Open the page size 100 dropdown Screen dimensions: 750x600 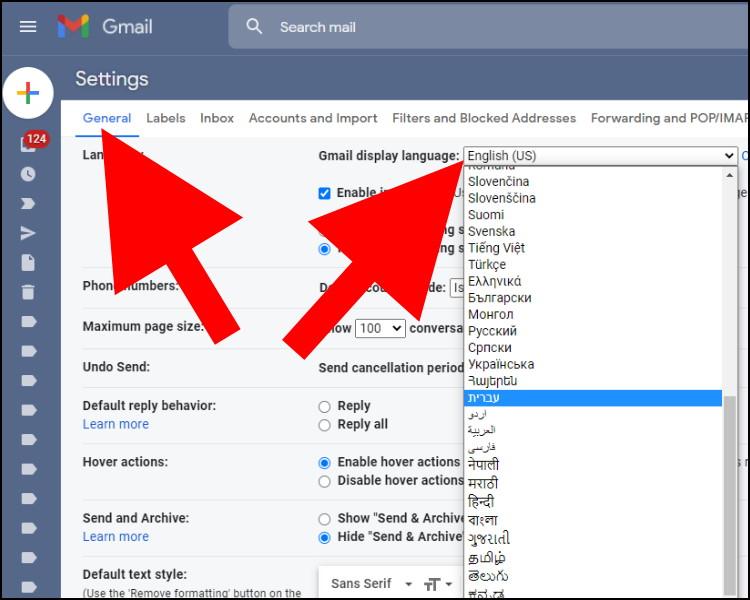380,329
